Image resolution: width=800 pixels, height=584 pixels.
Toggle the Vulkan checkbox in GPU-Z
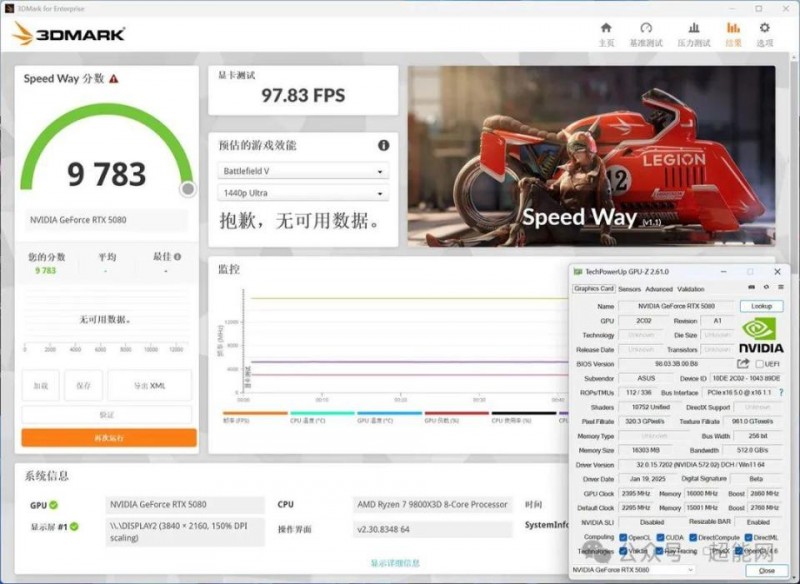coord(623,551)
